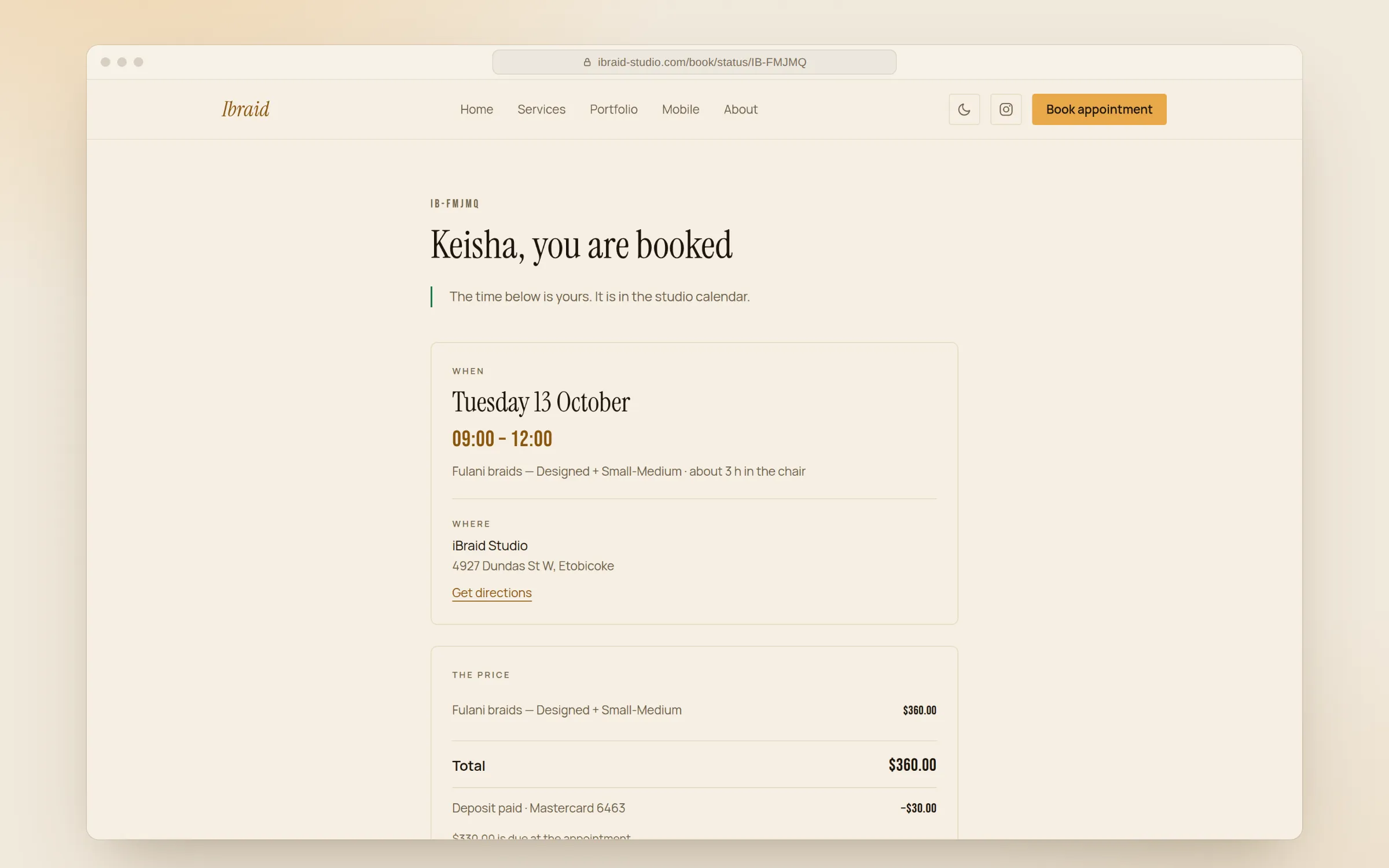
Task: Click the heading Keisha, you are booked
Action: tap(581, 245)
